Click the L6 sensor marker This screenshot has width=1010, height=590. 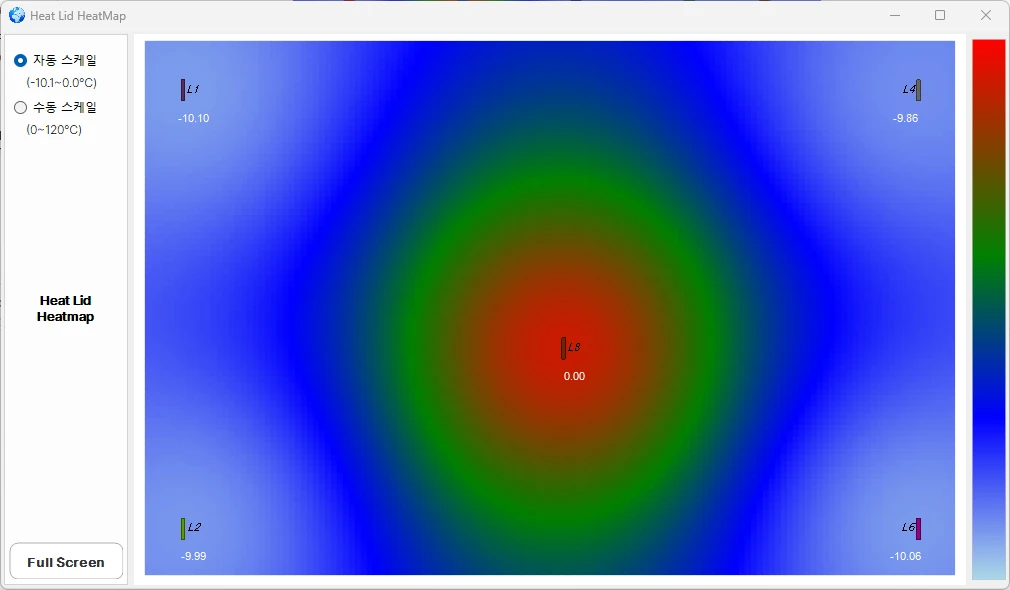tap(919, 529)
